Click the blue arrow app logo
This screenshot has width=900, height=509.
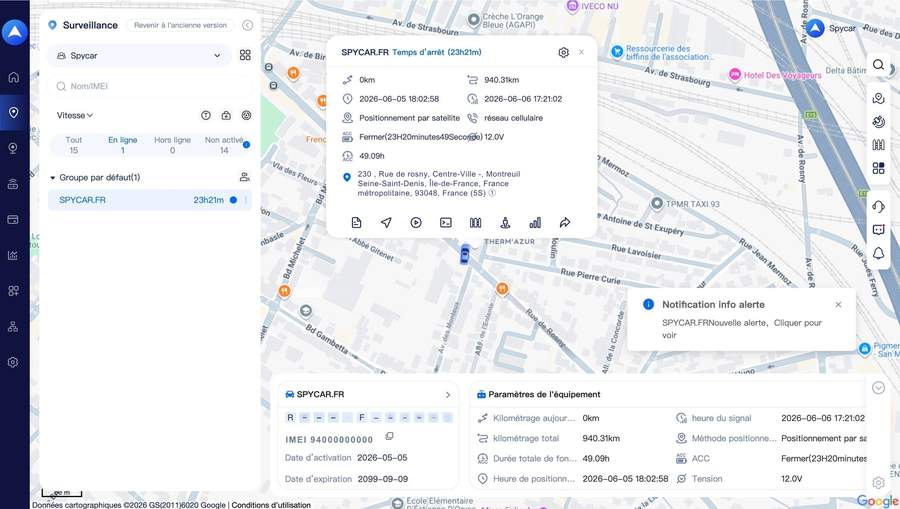[15, 32]
